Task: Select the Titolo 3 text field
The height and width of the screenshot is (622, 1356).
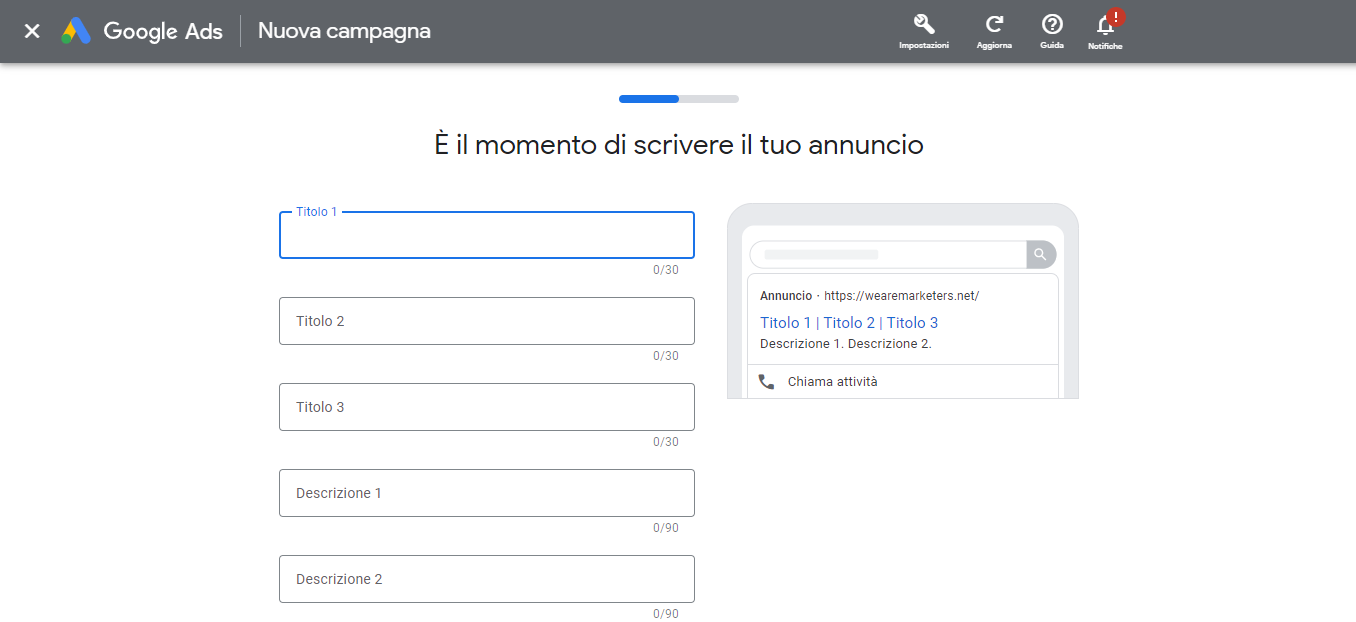Action: click(x=486, y=407)
